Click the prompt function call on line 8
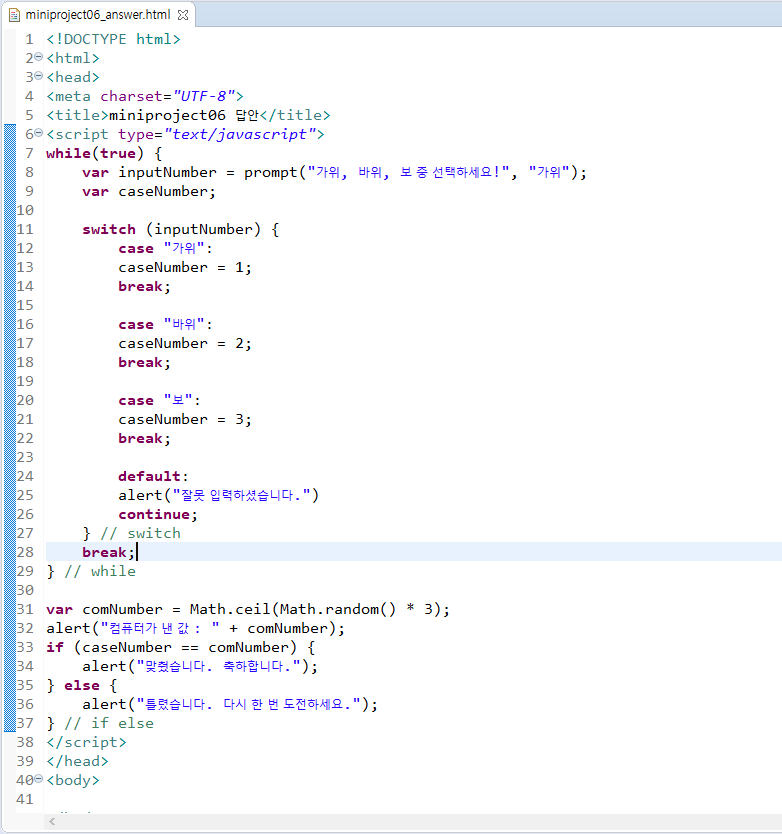782x834 pixels. tap(415, 172)
